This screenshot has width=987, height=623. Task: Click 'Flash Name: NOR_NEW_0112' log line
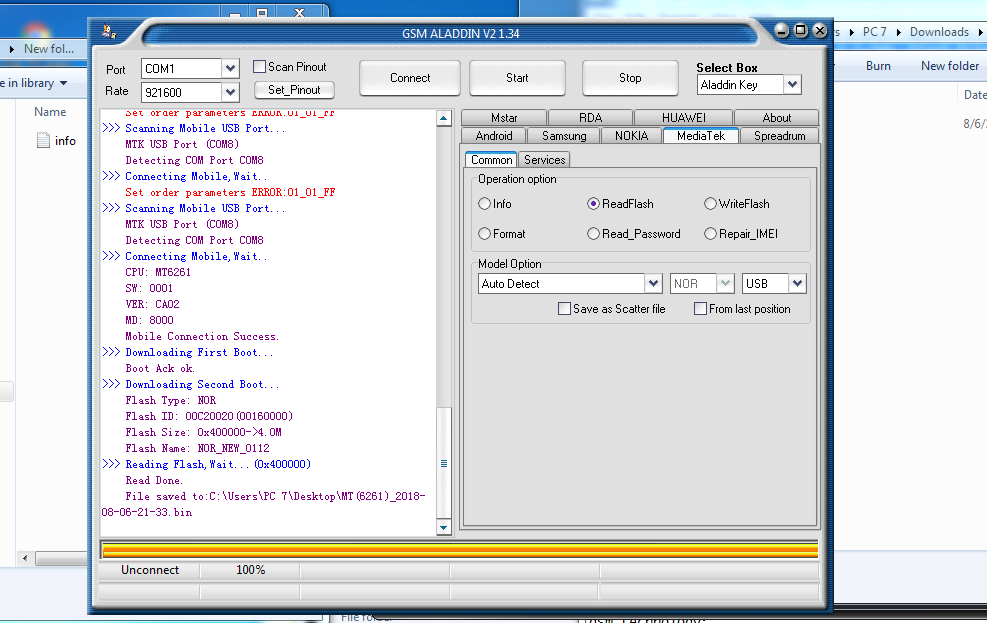[197, 448]
